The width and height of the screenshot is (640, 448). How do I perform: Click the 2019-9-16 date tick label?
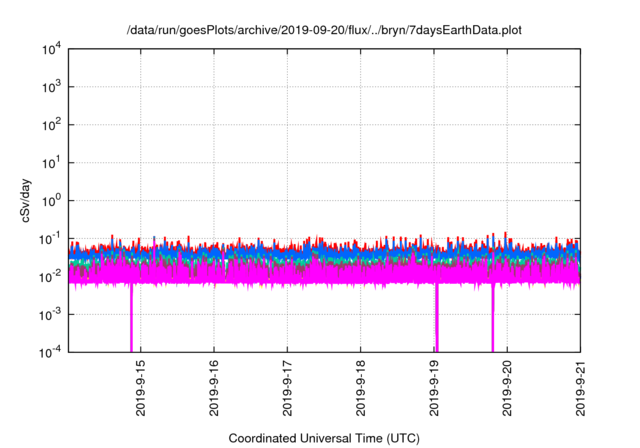click(214, 388)
